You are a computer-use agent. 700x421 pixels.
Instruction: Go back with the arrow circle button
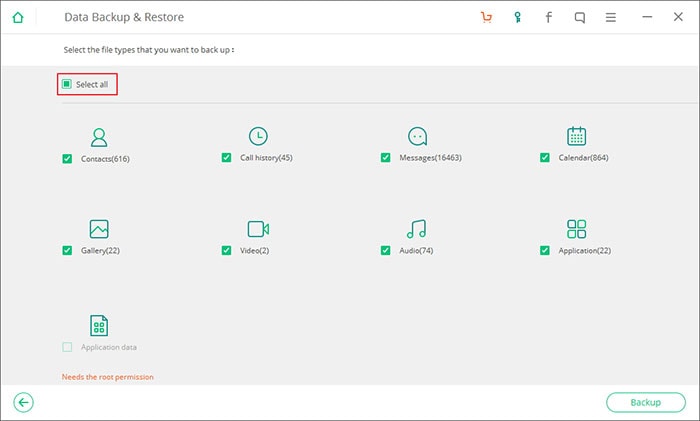23,402
